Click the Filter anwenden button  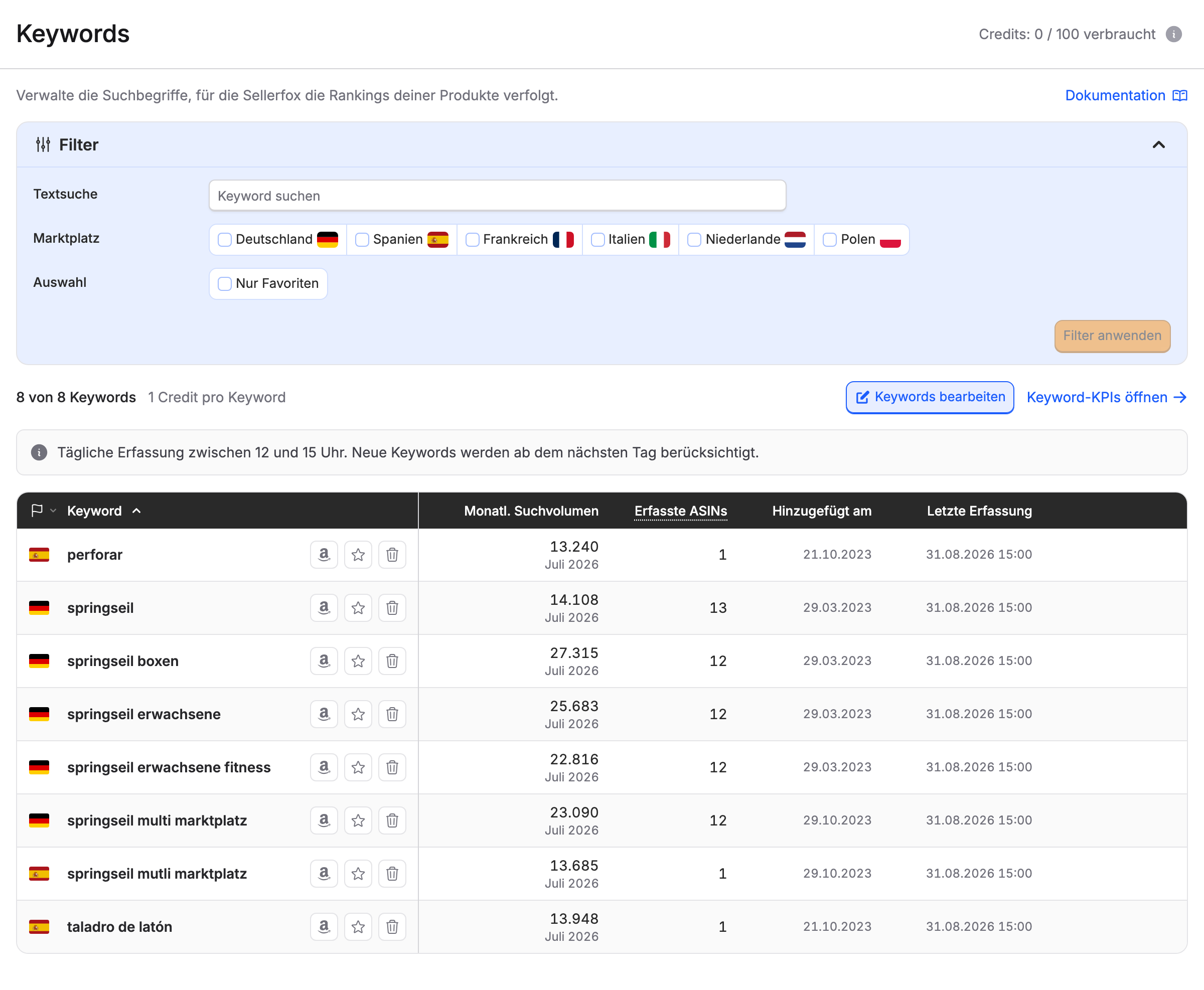pyautogui.click(x=1112, y=336)
